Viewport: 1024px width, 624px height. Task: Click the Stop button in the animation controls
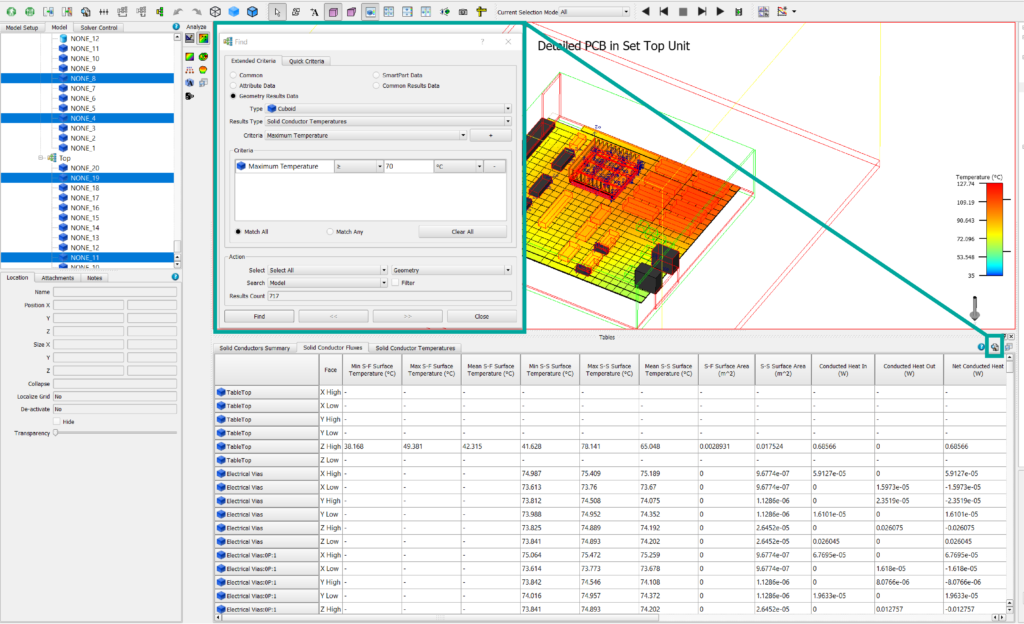[683, 10]
